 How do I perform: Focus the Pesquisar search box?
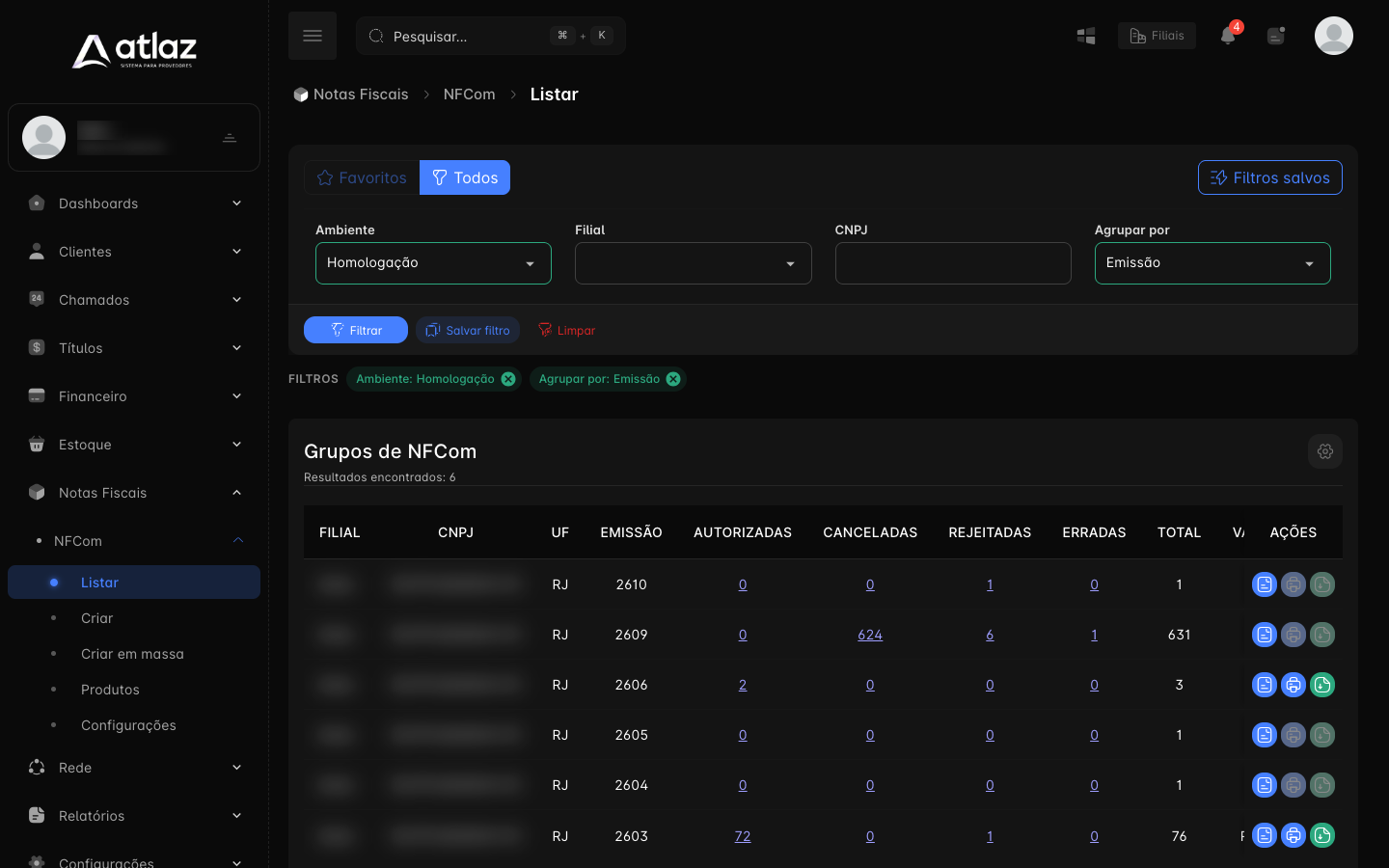[x=491, y=36]
